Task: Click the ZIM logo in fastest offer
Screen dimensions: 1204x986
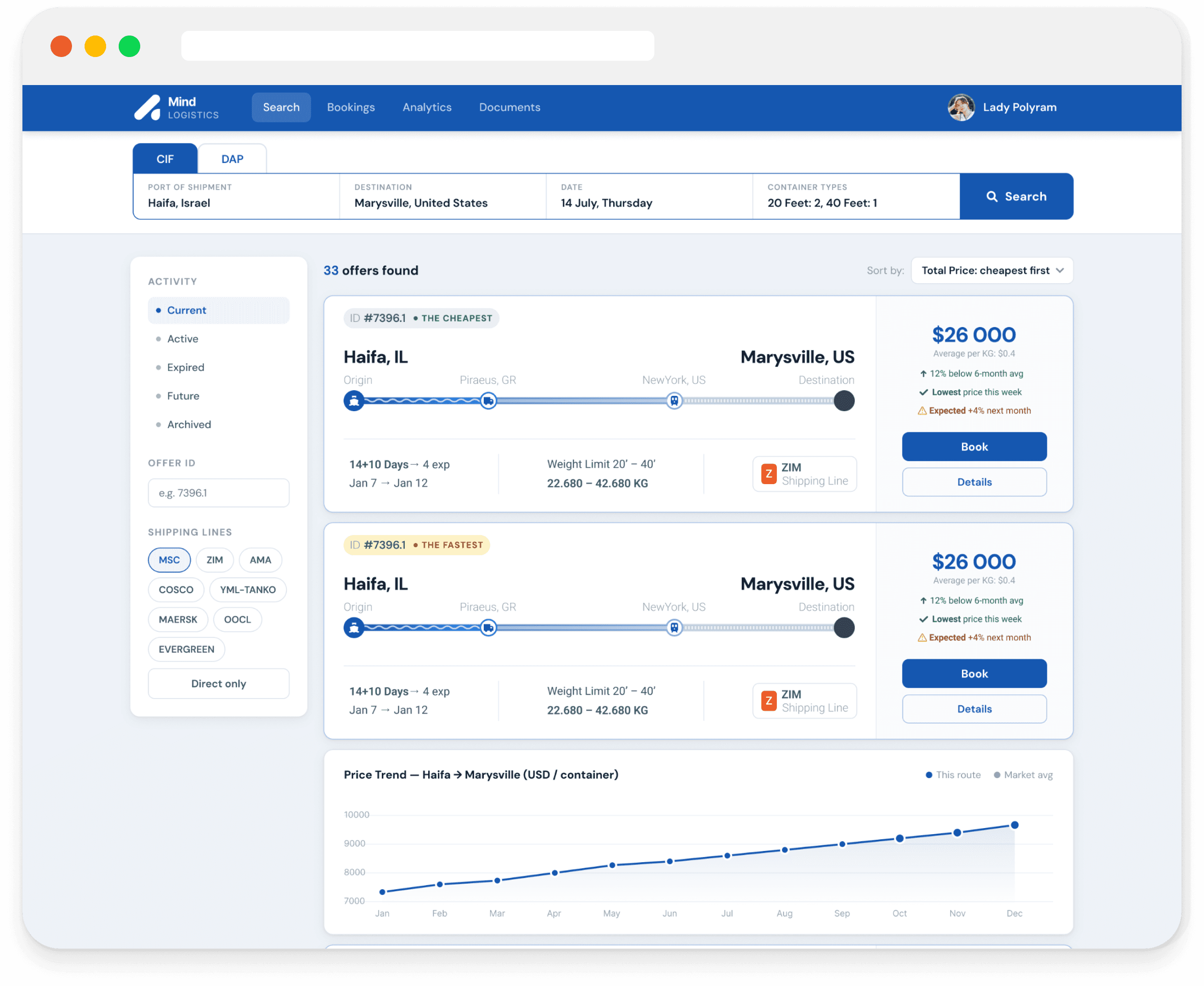Action: click(768, 701)
